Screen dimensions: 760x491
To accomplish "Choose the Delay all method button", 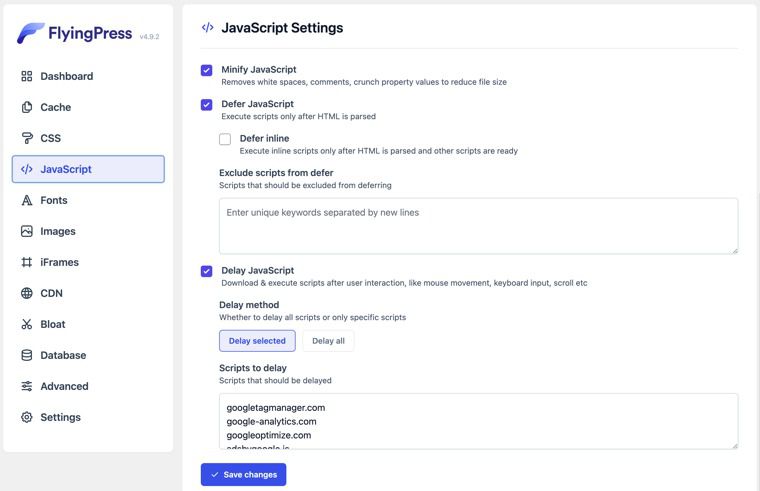I will tap(328, 341).
